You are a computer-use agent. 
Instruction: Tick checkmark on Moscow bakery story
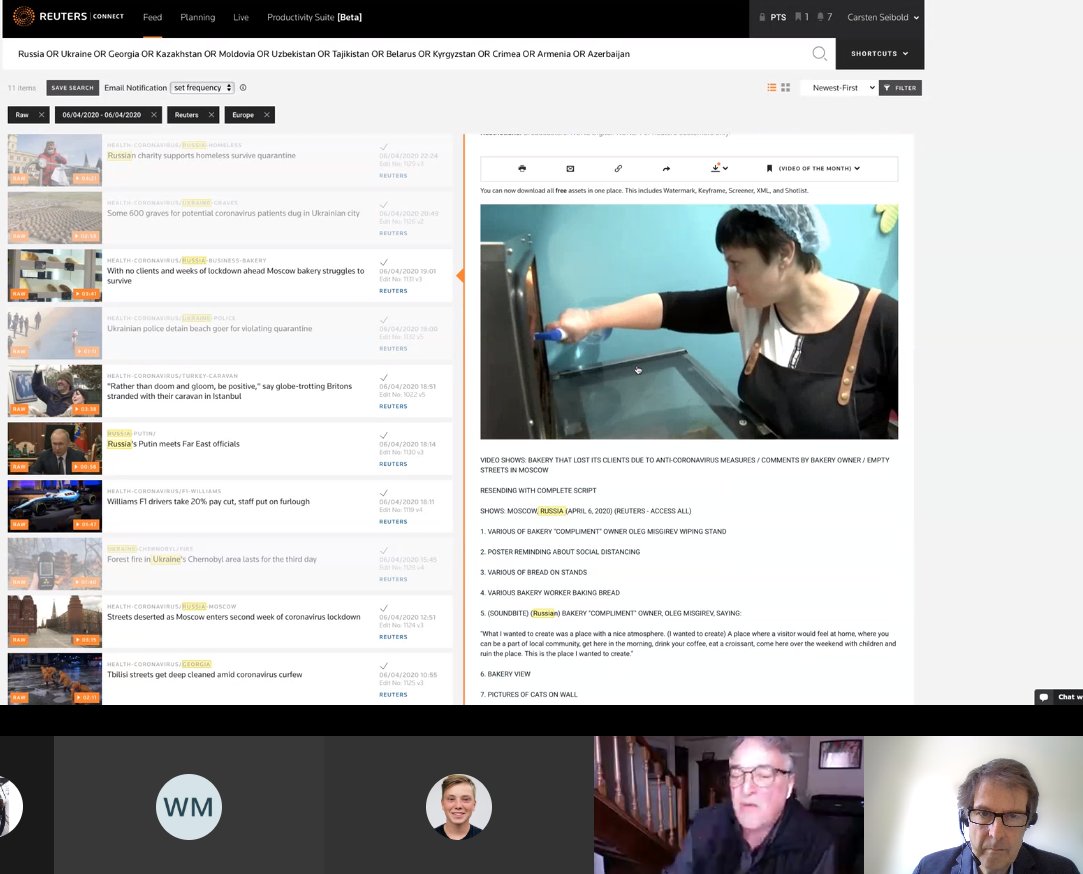383,262
